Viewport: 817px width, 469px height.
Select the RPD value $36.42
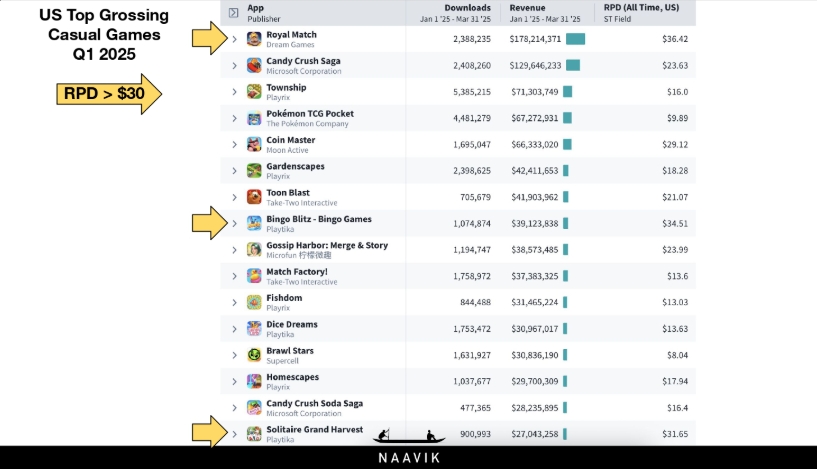(x=675, y=39)
